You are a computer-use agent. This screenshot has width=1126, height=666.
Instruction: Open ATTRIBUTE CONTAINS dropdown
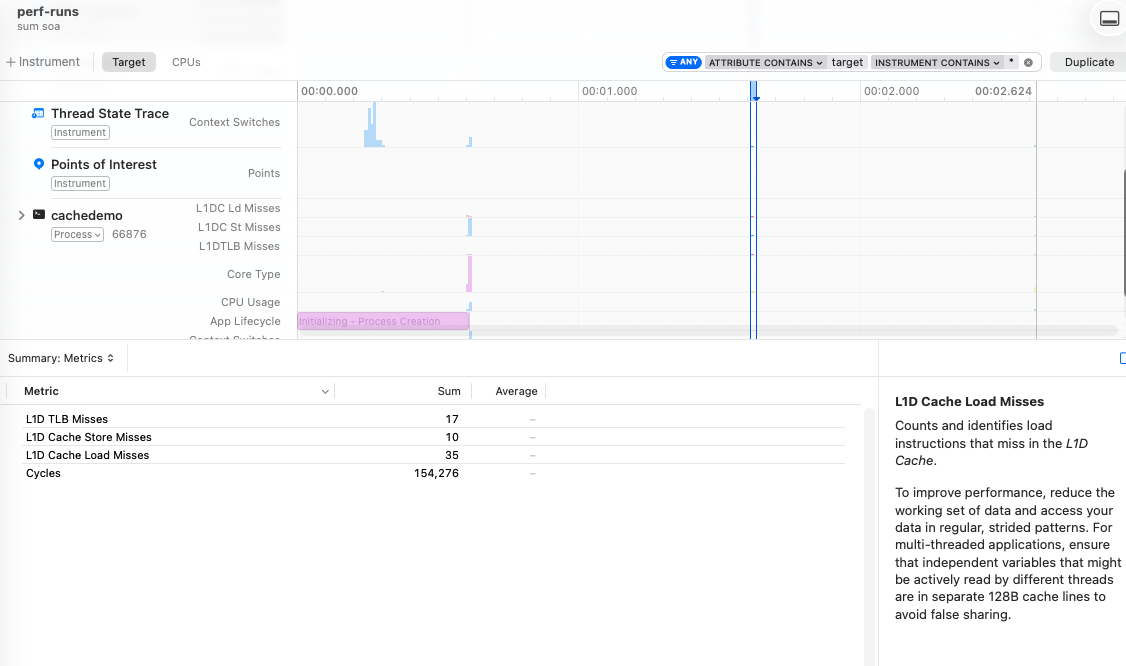[766, 63]
